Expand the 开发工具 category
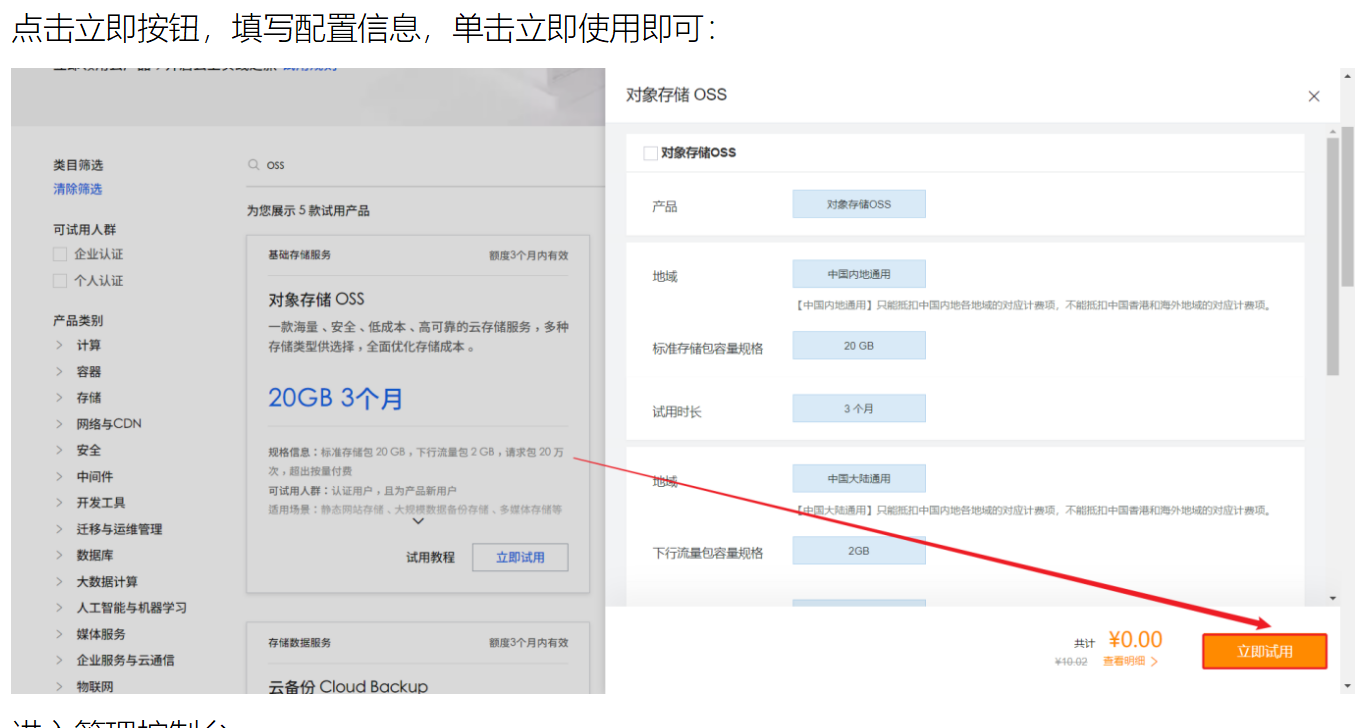Viewport: 1363px width, 728px height. click(x=59, y=502)
